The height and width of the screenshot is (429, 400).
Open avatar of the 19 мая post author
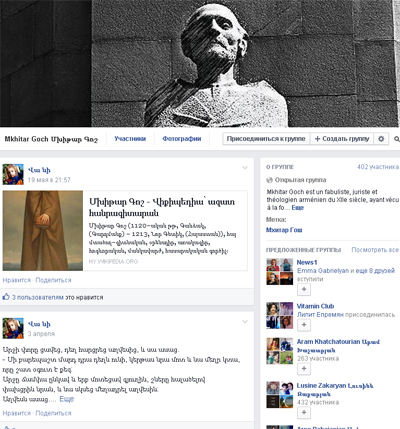(13, 174)
